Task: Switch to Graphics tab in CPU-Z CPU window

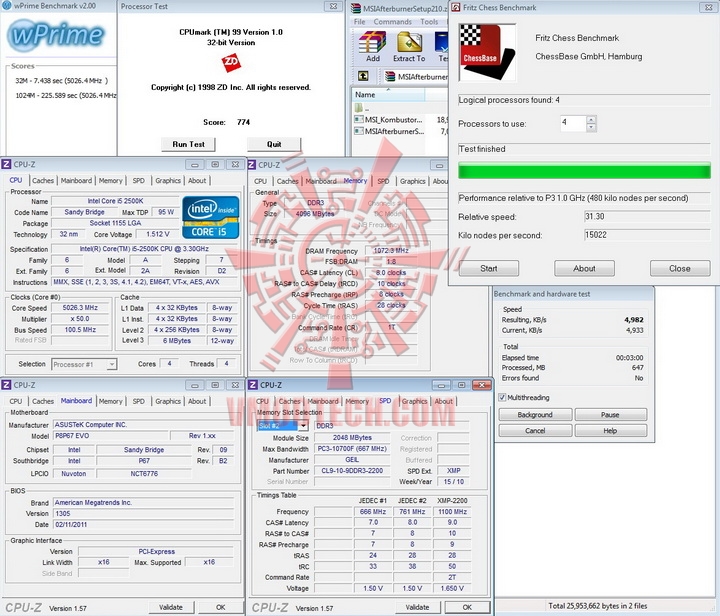Action: coord(168,180)
